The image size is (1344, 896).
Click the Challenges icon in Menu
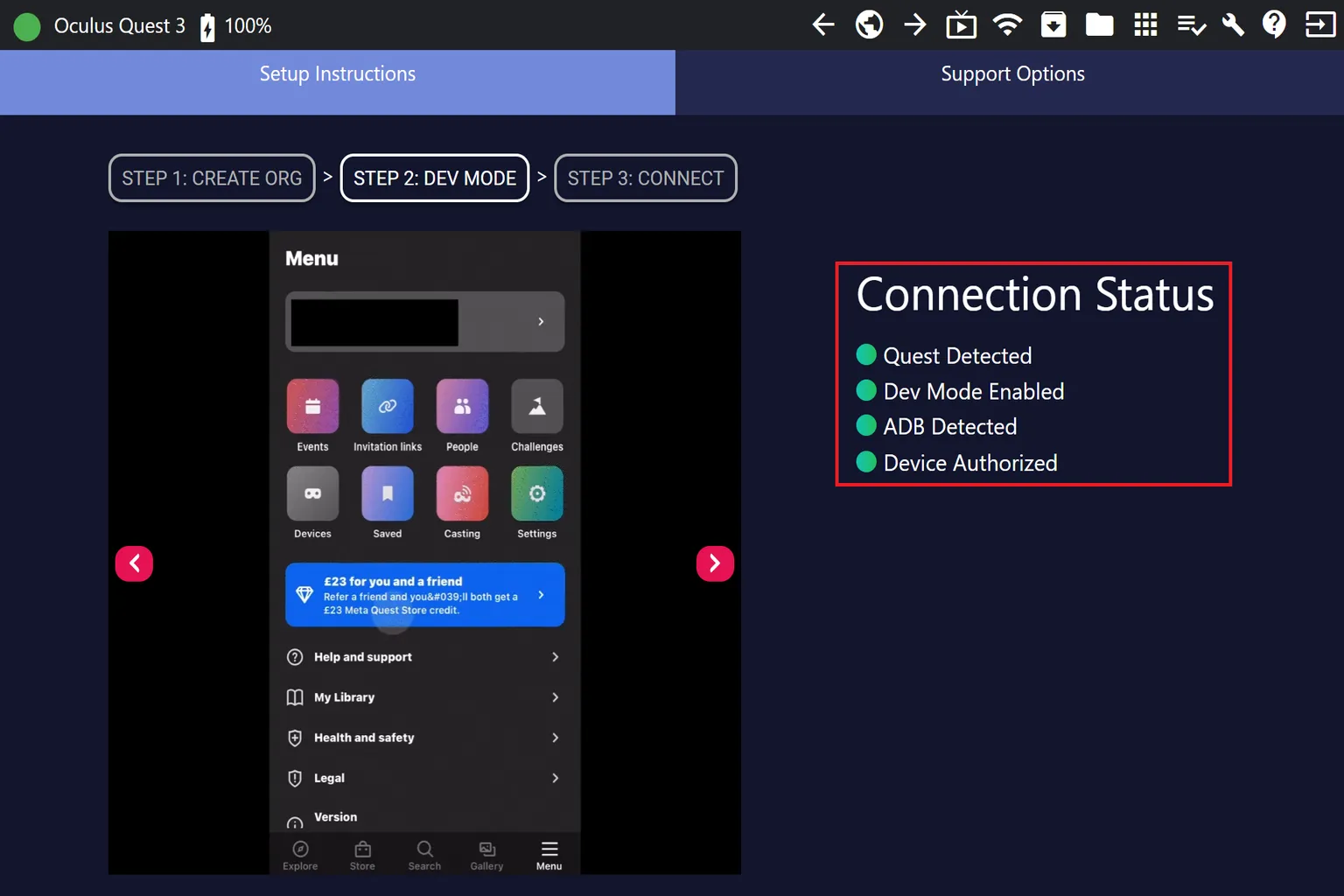pyautogui.click(x=537, y=406)
